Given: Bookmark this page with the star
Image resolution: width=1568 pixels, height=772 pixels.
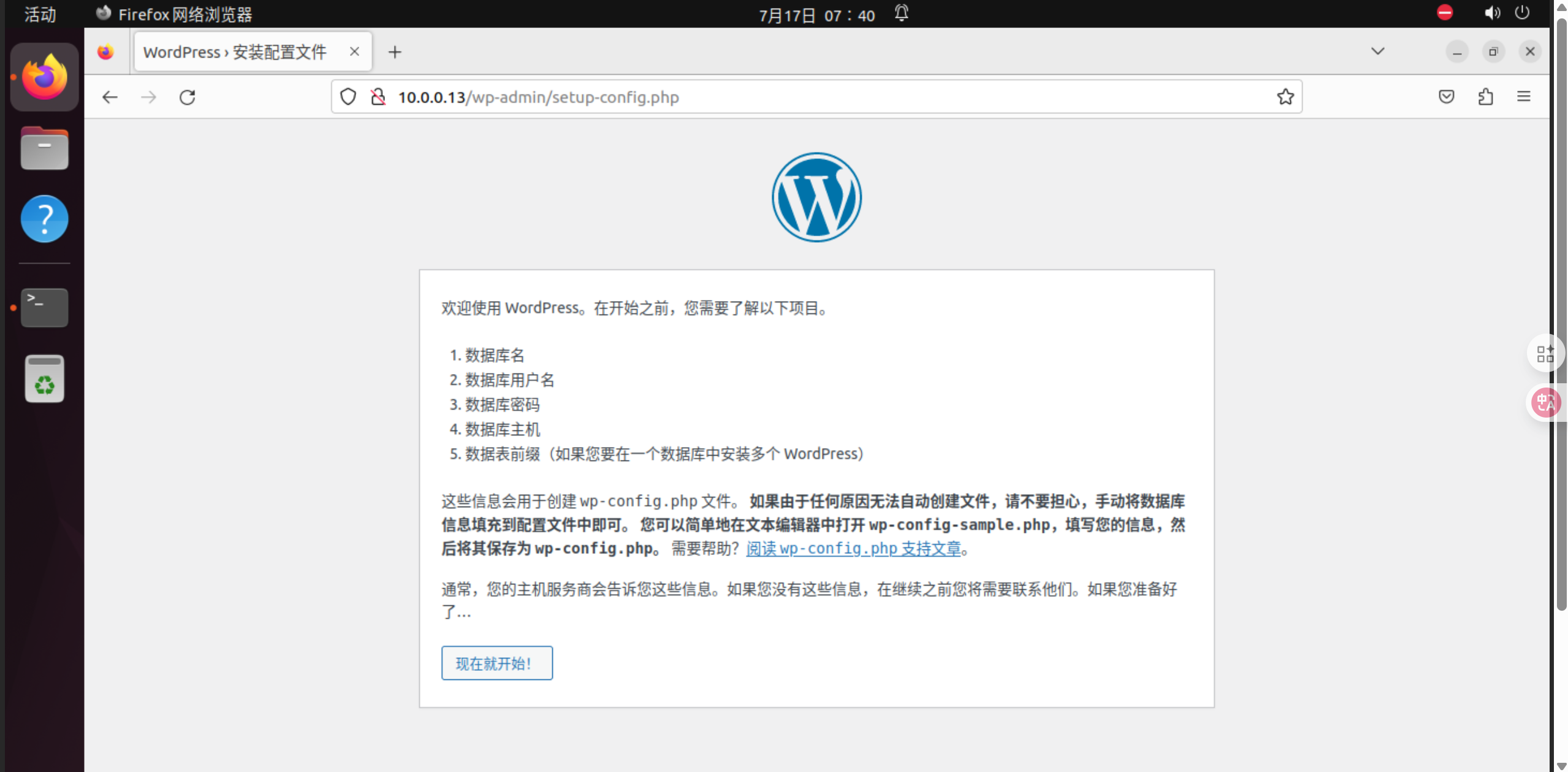Looking at the screenshot, I should [x=1285, y=97].
